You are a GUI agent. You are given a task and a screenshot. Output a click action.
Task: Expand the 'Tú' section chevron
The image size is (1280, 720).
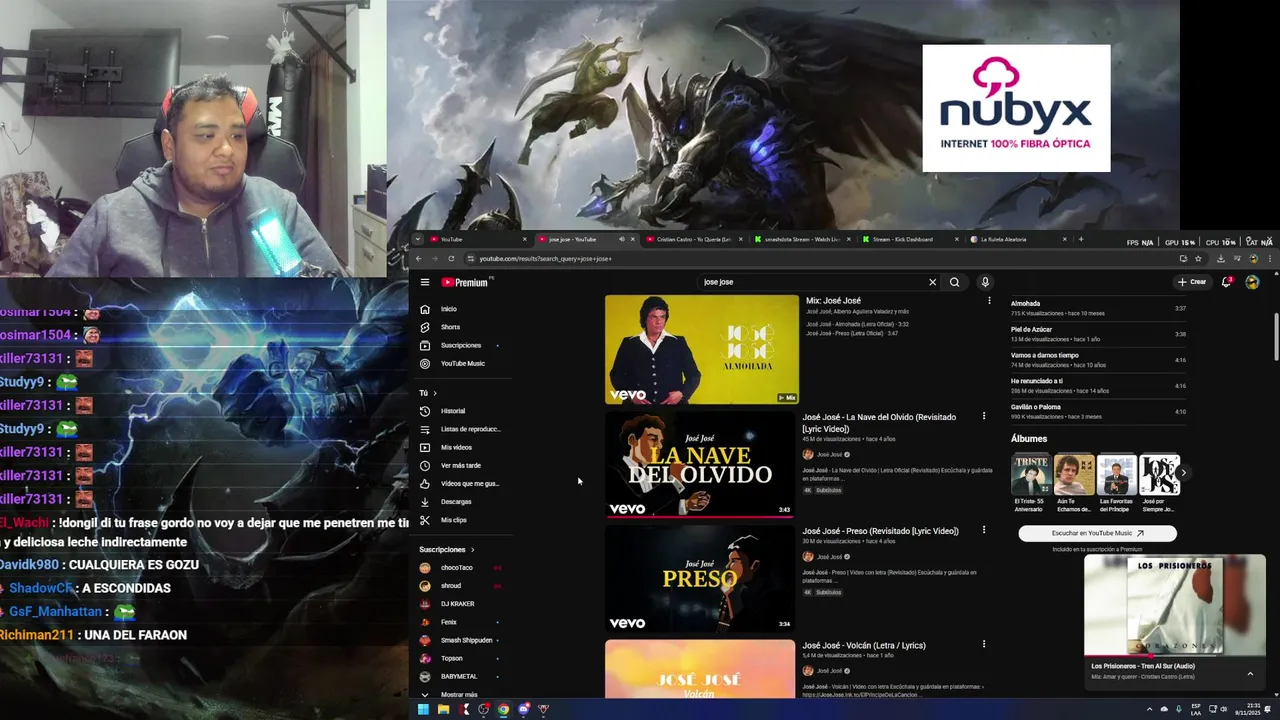[x=435, y=393]
